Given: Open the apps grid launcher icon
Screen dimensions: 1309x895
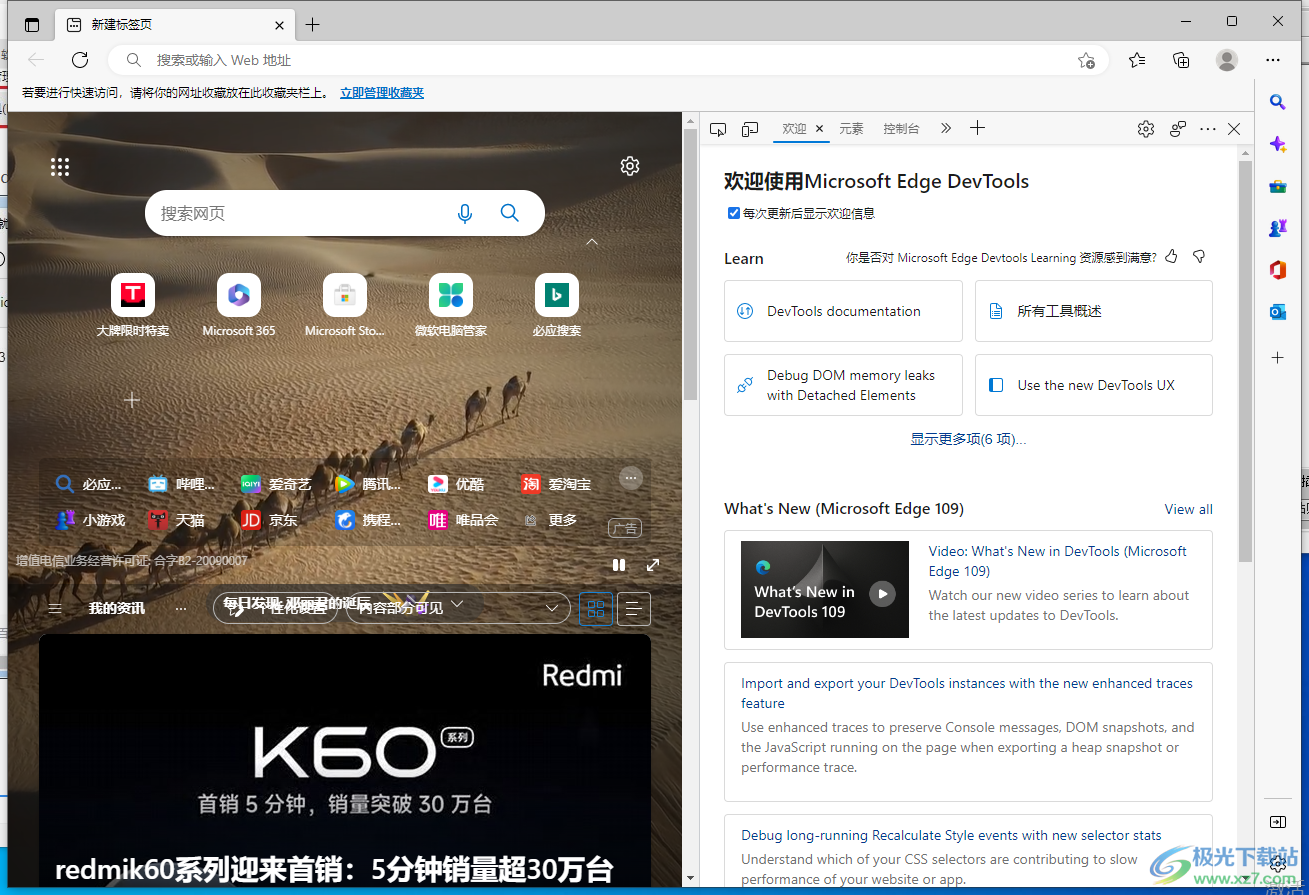Looking at the screenshot, I should [60, 167].
